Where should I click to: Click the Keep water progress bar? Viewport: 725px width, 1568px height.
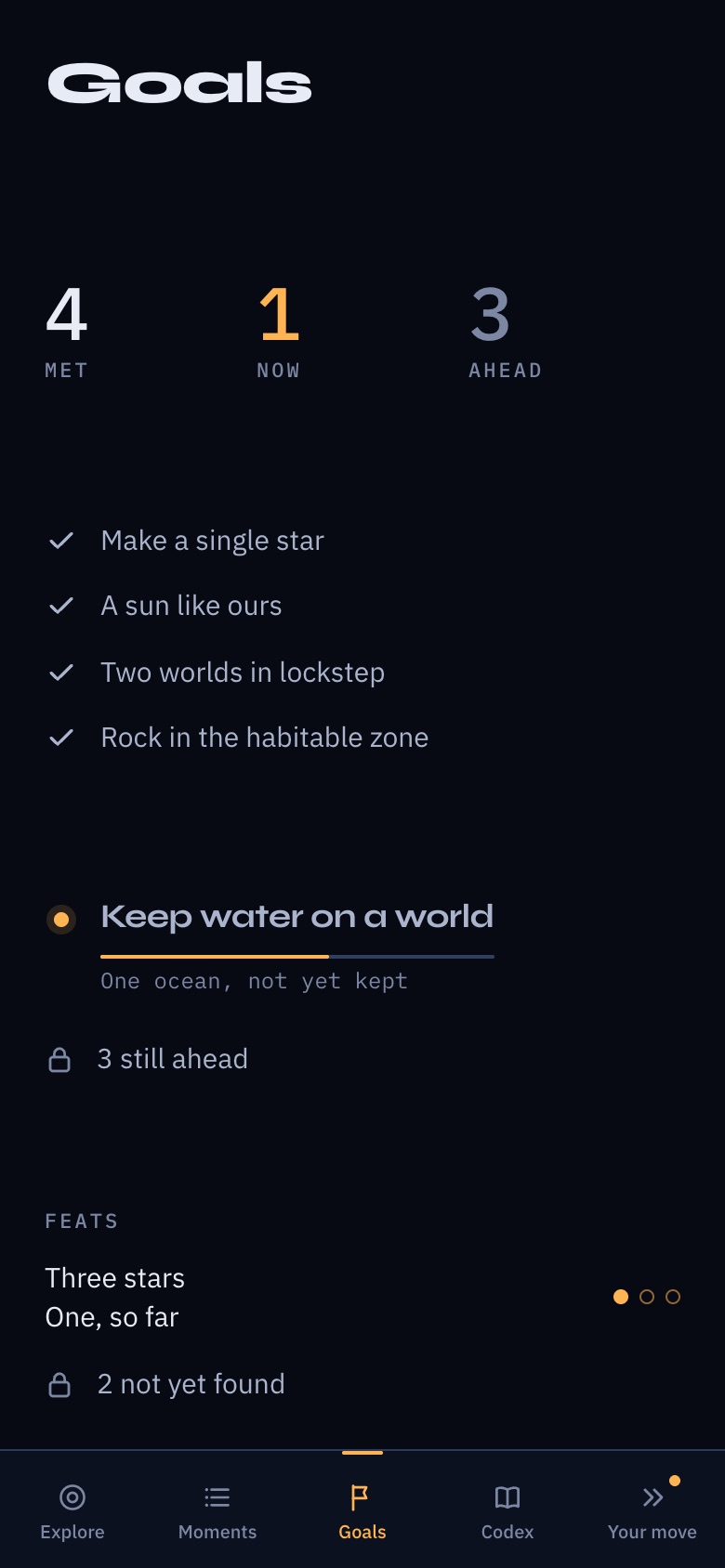[297, 956]
